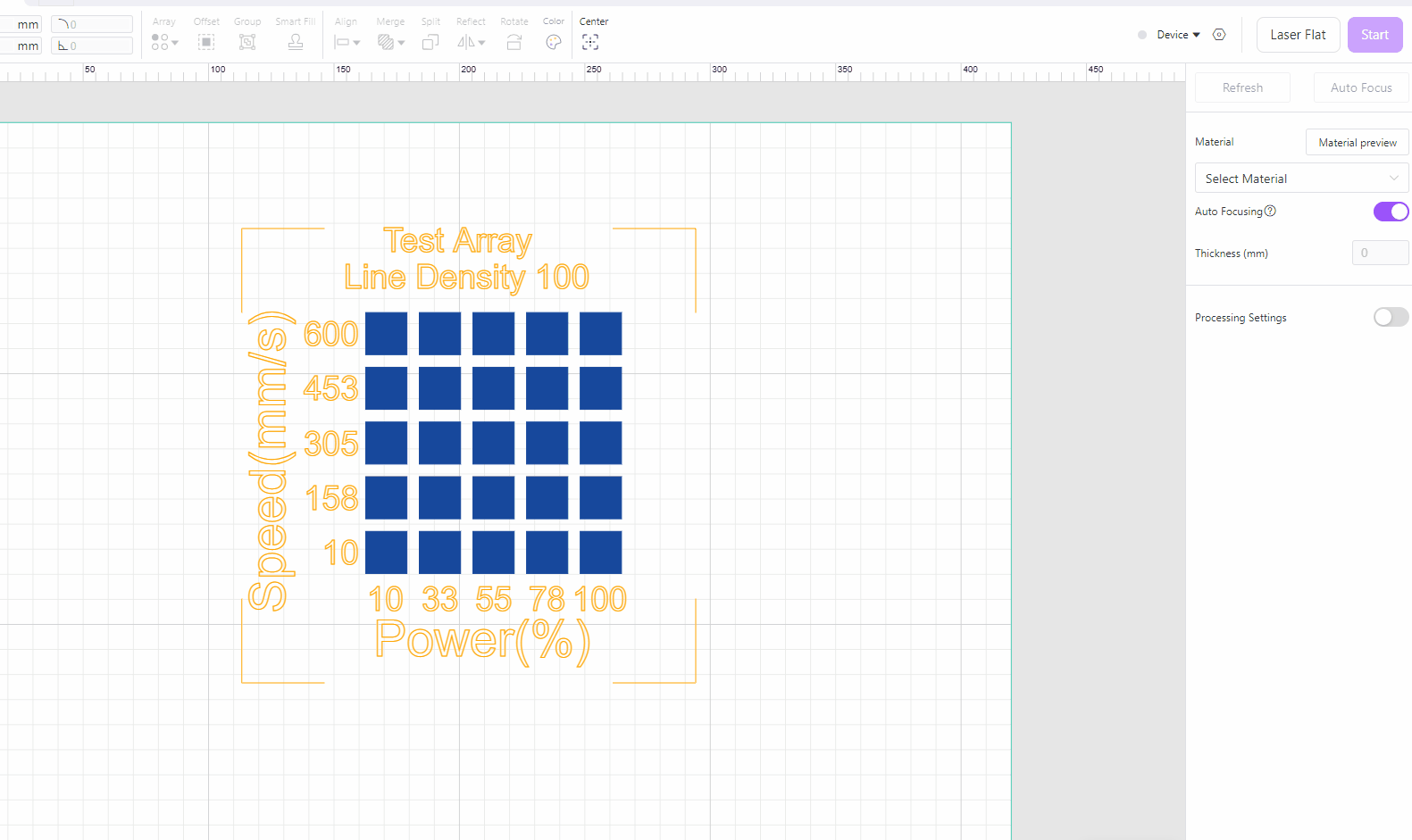The width and height of the screenshot is (1412, 840).
Task: Open Material preview
Action: [x=1357, y=143]
